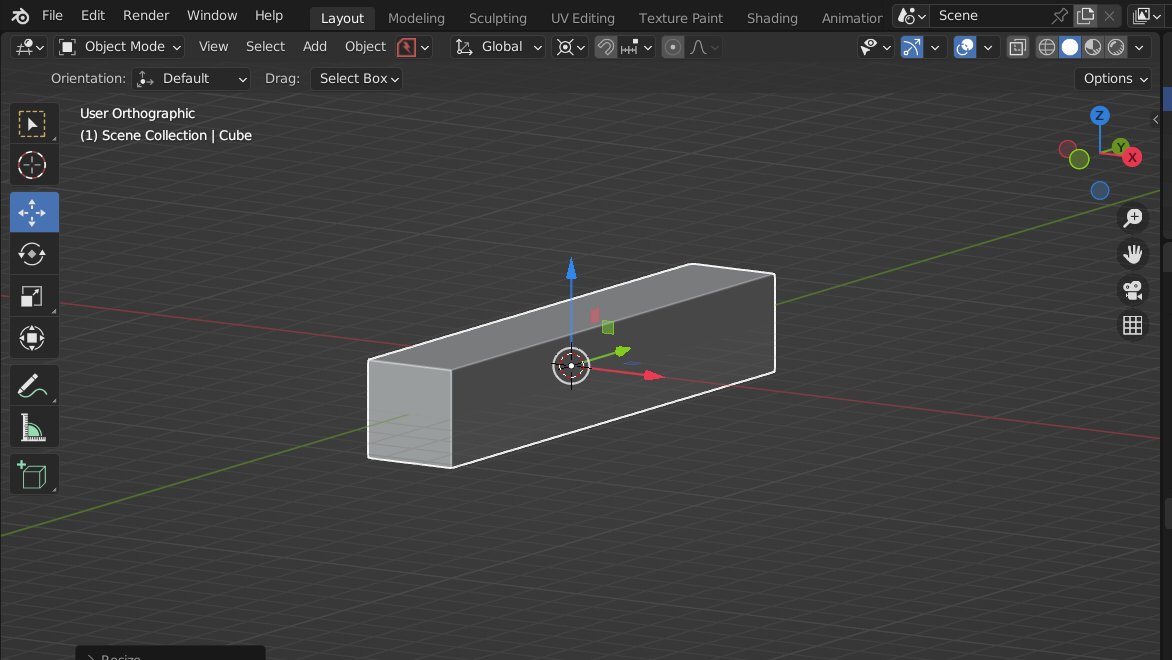Viewport: 1172px width, 660px height.
Task: Open the snapping options dropdown
Action: click(x=637, y=47)
